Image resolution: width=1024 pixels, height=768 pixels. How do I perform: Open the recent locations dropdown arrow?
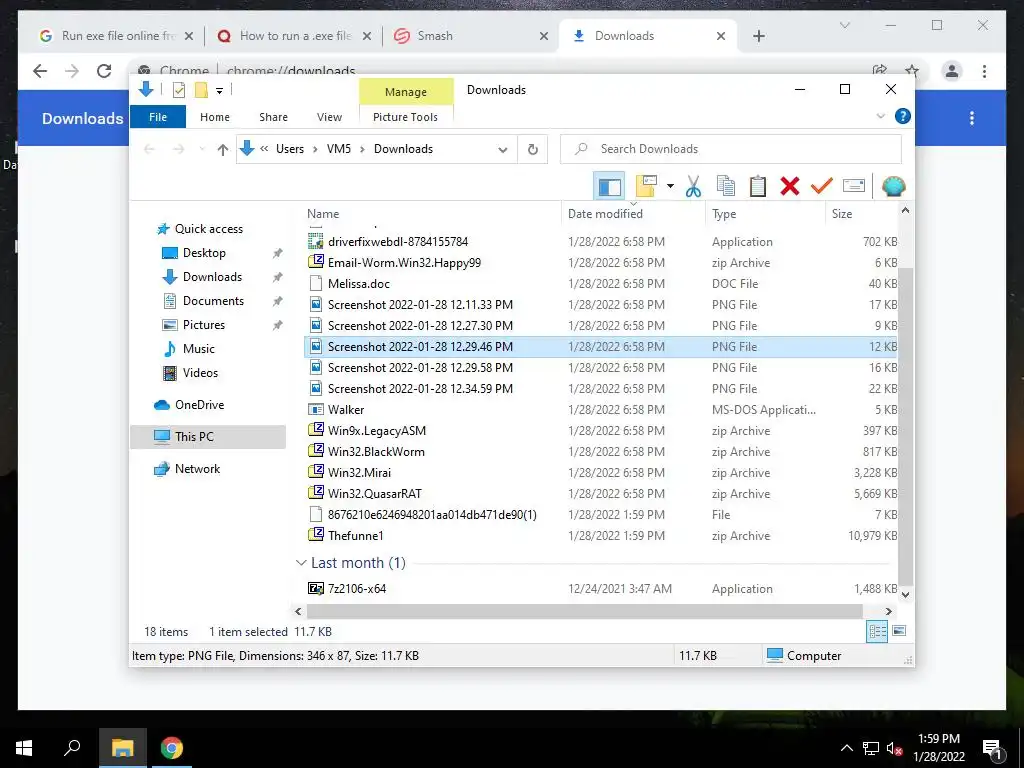click(x=202, y=150)
